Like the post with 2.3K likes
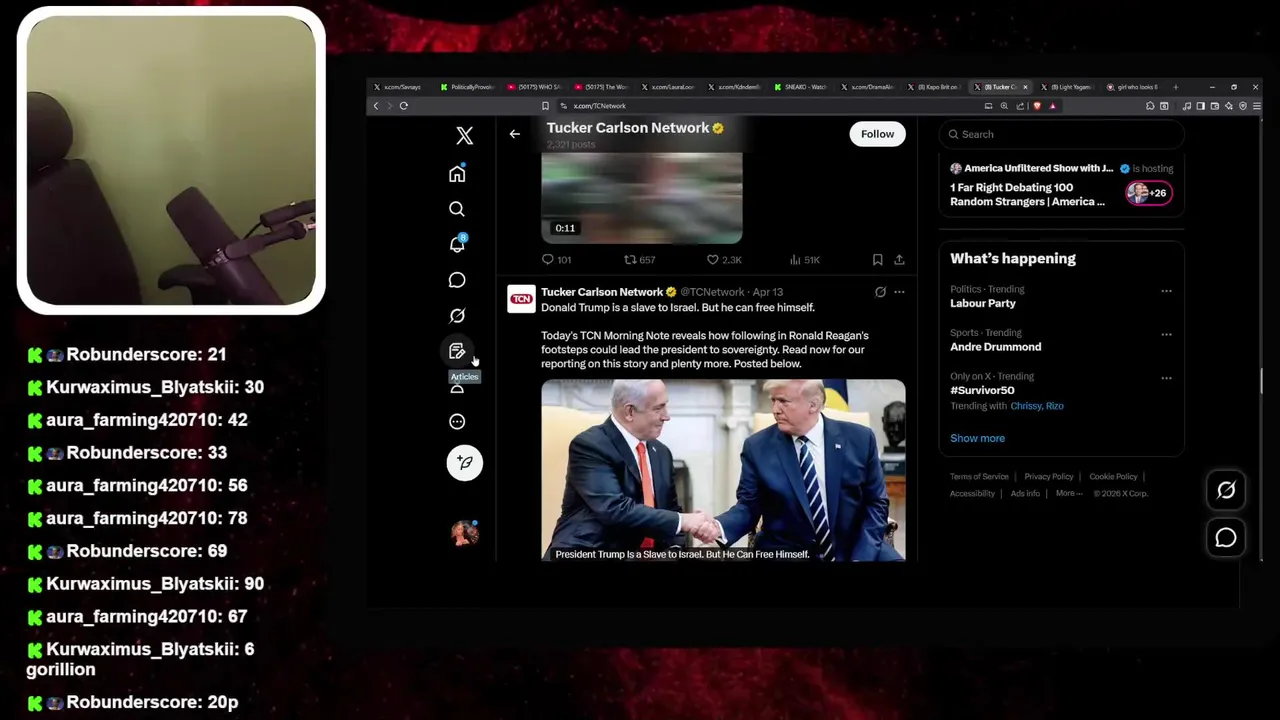1280x720 pixels. [724, 259]
